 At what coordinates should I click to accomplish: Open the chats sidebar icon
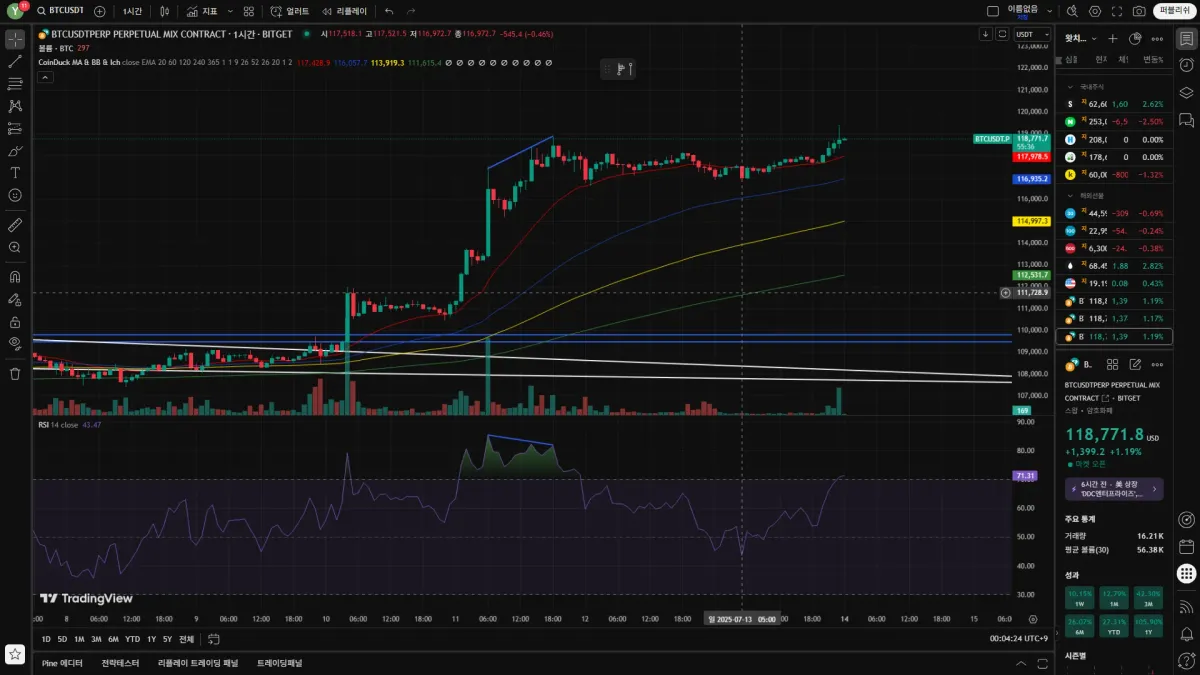(1186, 120)
